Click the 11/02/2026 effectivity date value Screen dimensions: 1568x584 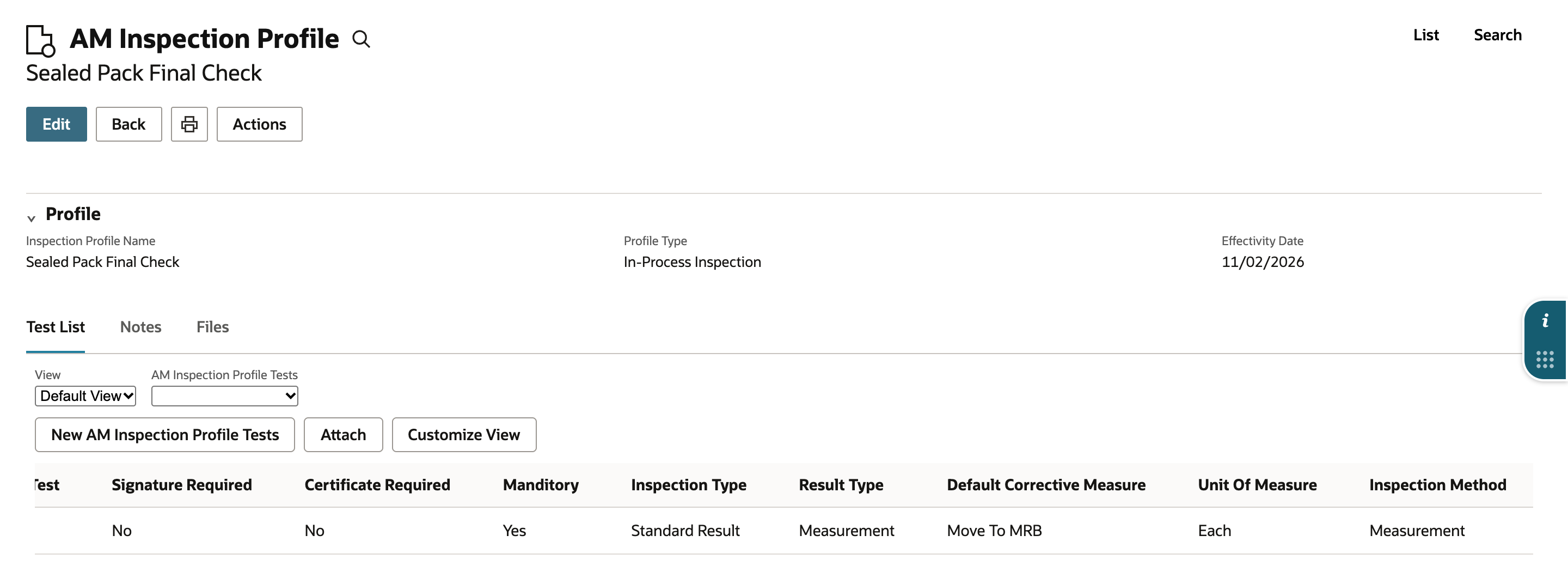[1263, 262]
